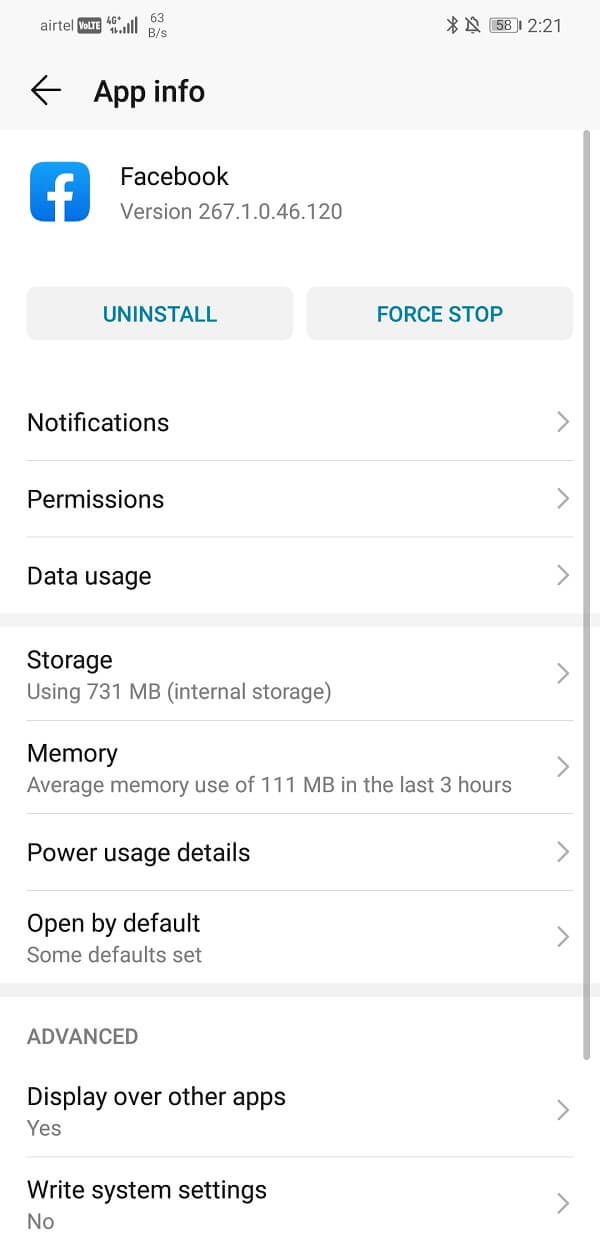600x1238 pixels.
Task: Tap the back arrow icon
Action: [46, 91]
